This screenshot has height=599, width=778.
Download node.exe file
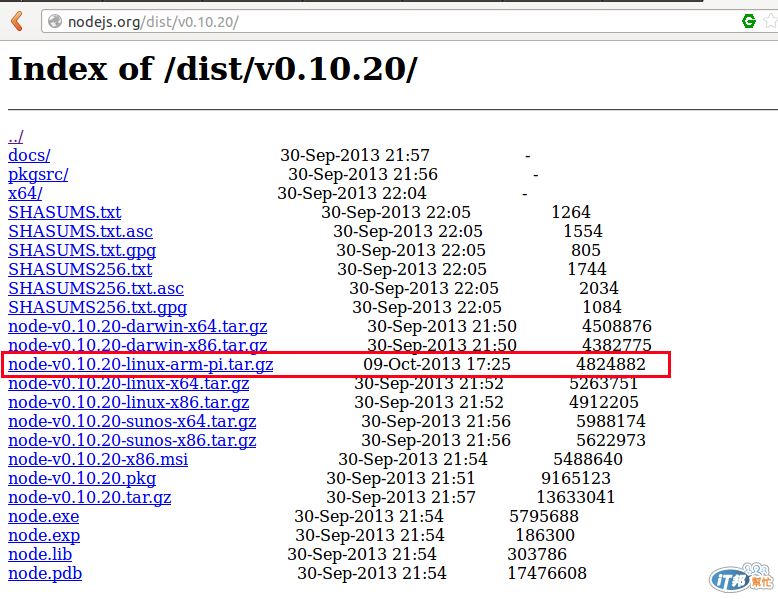44,516
